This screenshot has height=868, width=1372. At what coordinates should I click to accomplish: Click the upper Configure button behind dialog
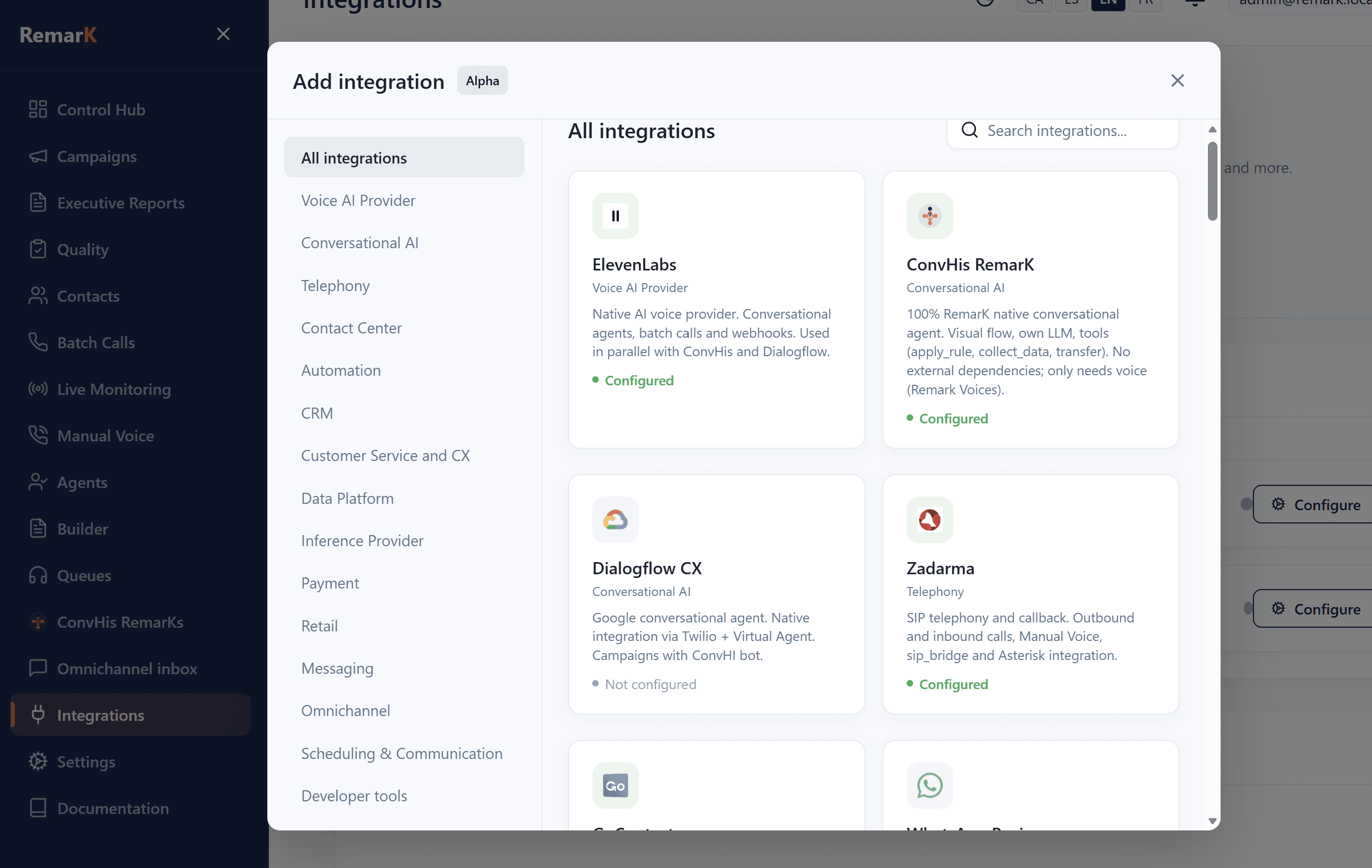[x=1317, y=504]
